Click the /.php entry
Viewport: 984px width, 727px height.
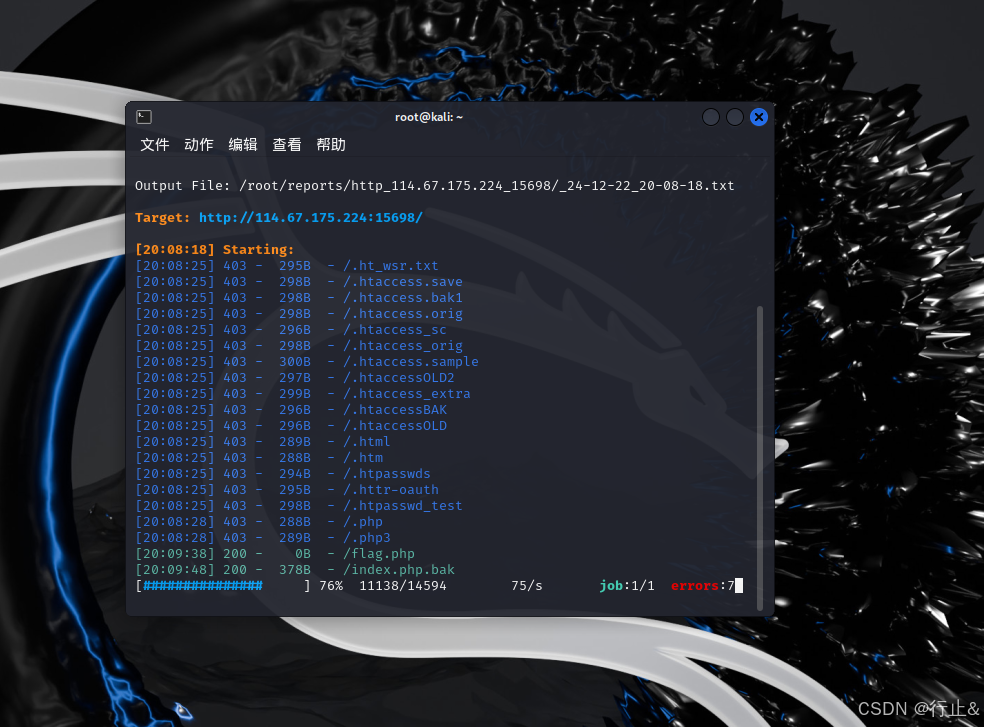[363, 522]
